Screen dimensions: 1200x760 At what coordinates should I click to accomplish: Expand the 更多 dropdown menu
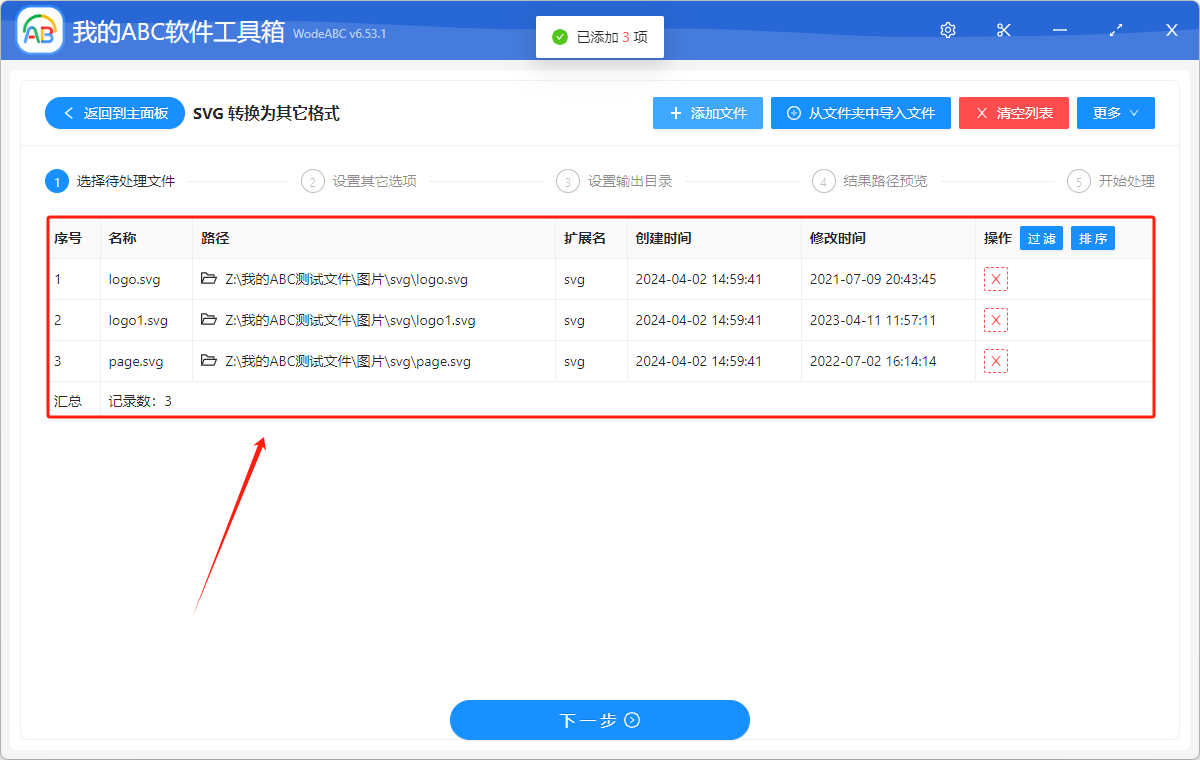[1115, 113]
